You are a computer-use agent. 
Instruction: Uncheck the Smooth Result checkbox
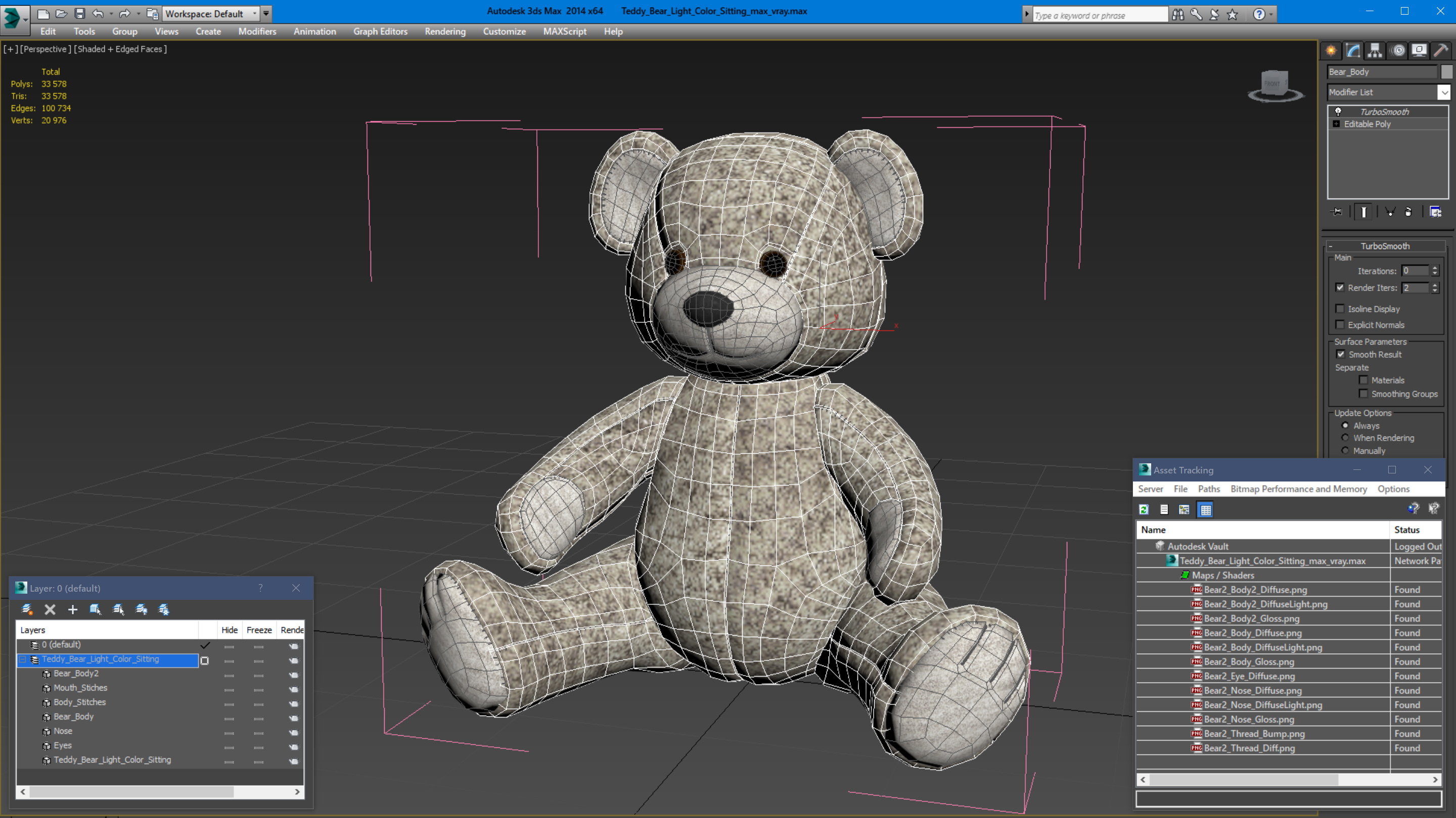(1340, 354)
